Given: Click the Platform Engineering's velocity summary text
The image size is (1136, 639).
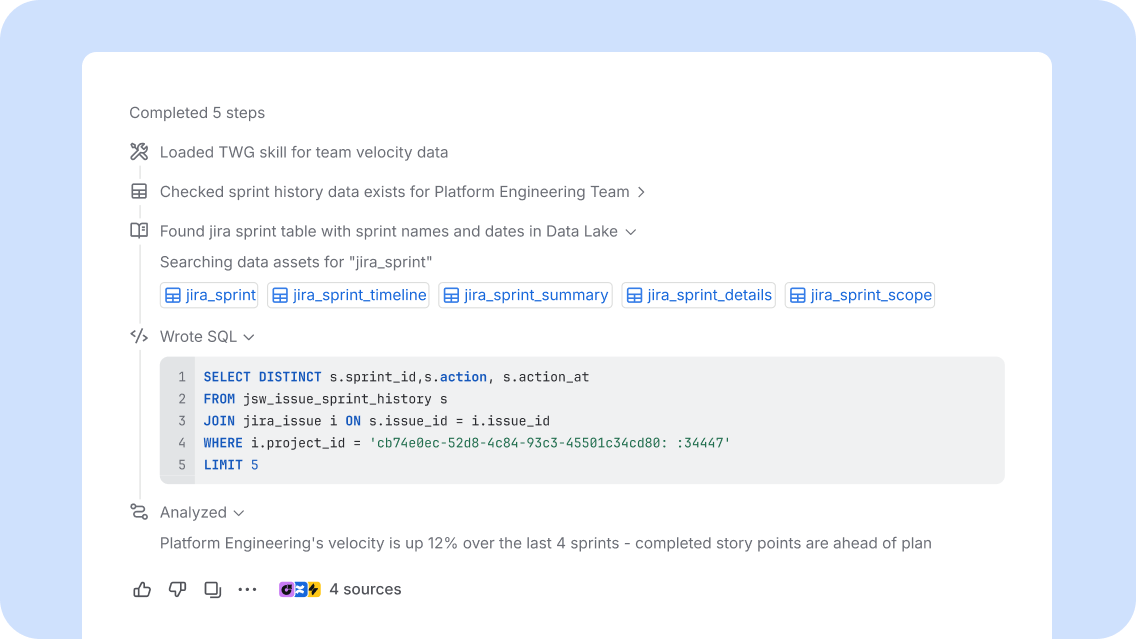Looking at the screenshot, I should [x=546, y=543].
